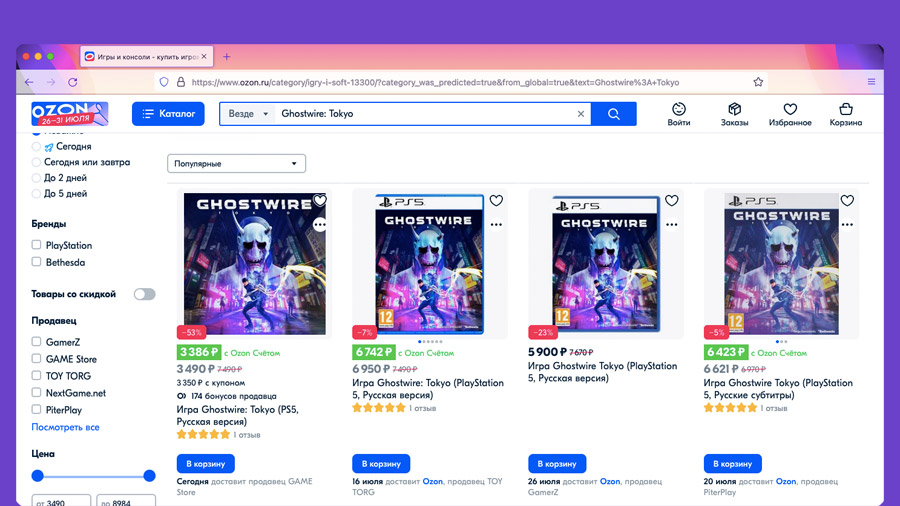The height and width of the screenshot is (506, 900).
Task: Check the GamerZ seller checkbox
Action: [x=36, y=342]
